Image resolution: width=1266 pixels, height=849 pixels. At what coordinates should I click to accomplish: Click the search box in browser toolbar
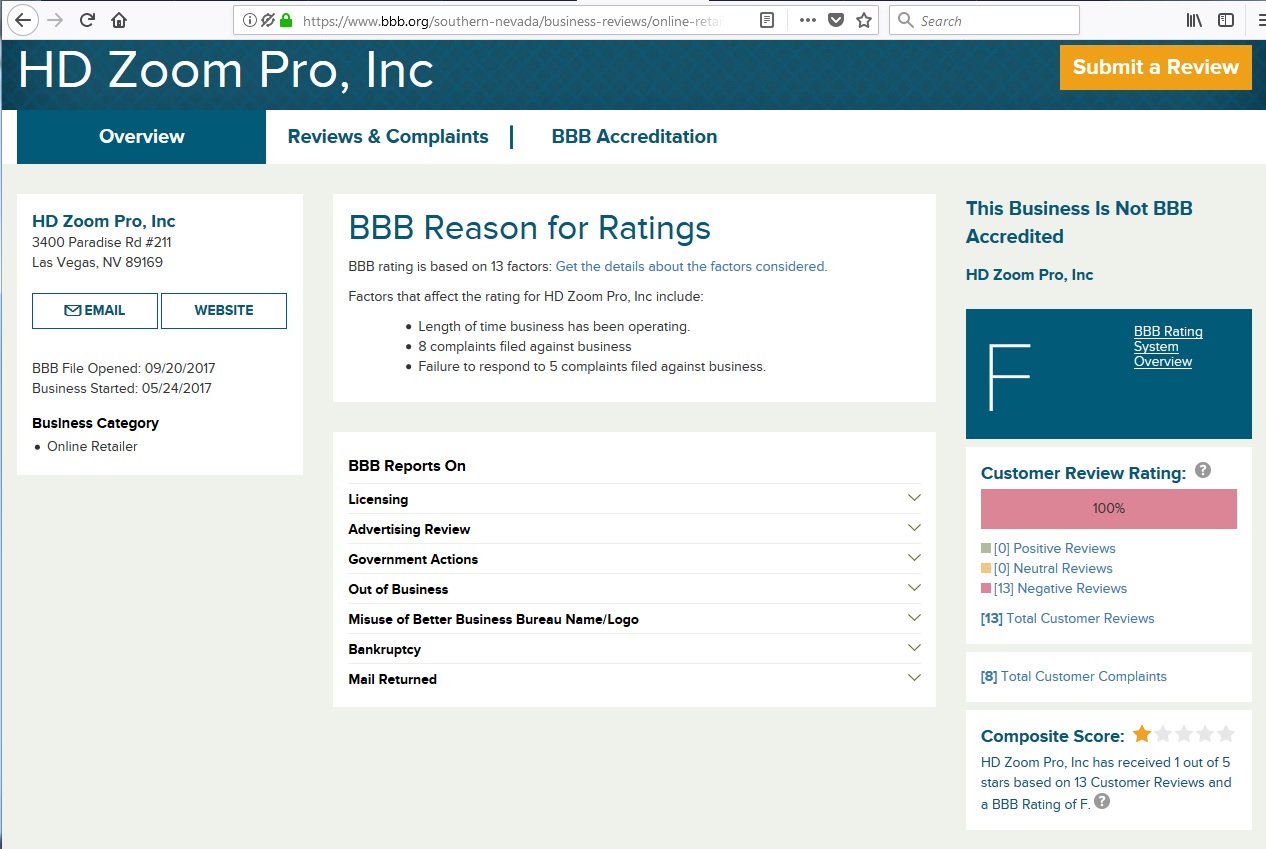(984, 20)
